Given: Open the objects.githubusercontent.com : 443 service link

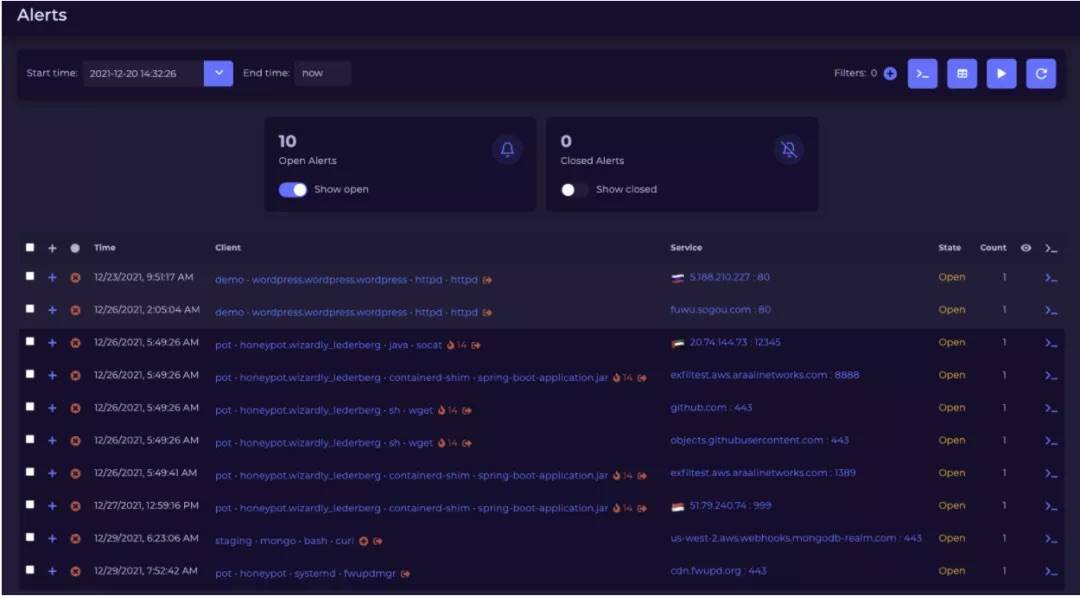Looking at the screenshot, I should click(x=759, y=440).
